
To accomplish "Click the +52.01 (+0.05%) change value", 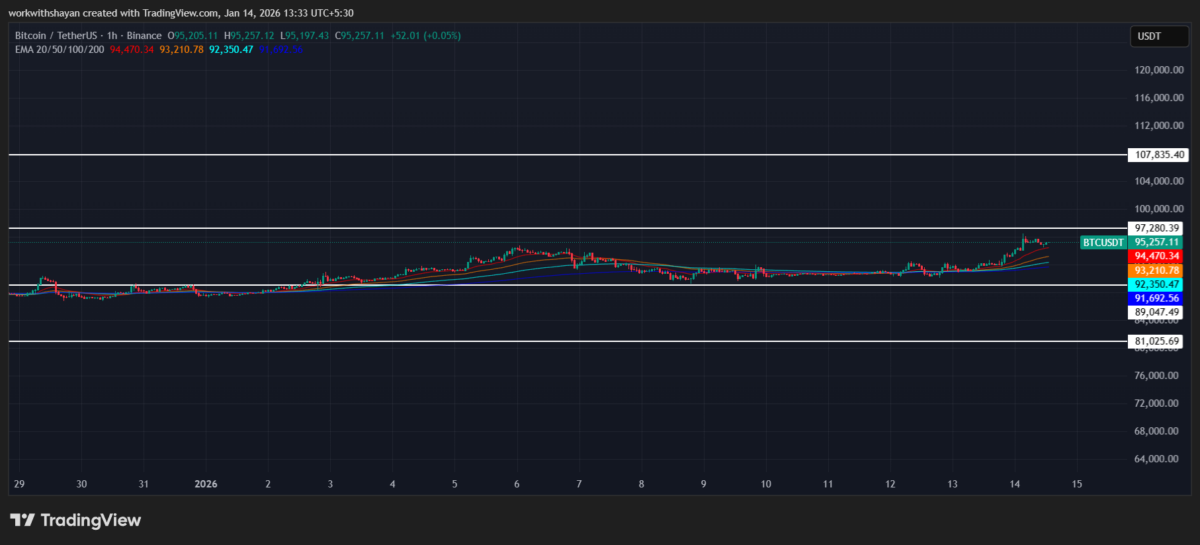I will click(426, 36).
